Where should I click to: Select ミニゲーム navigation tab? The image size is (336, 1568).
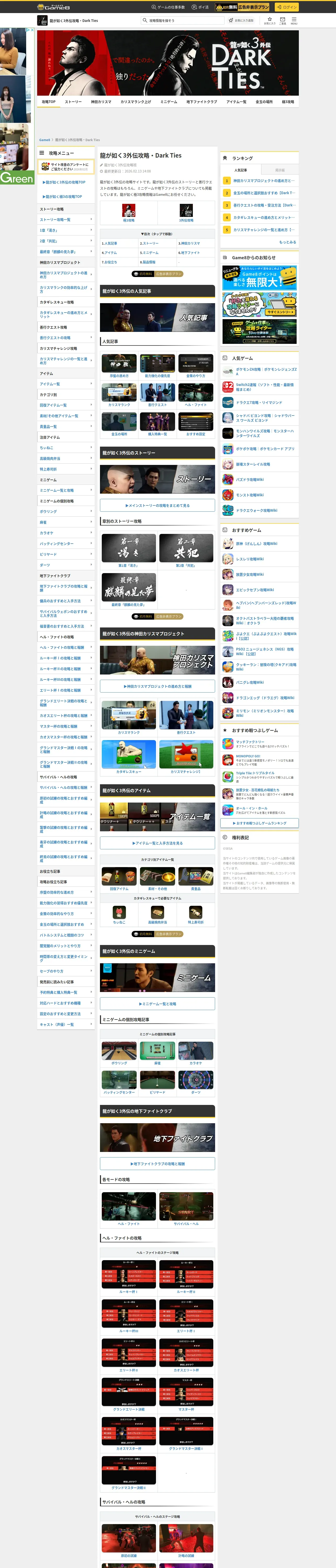(x=169, y=102)
